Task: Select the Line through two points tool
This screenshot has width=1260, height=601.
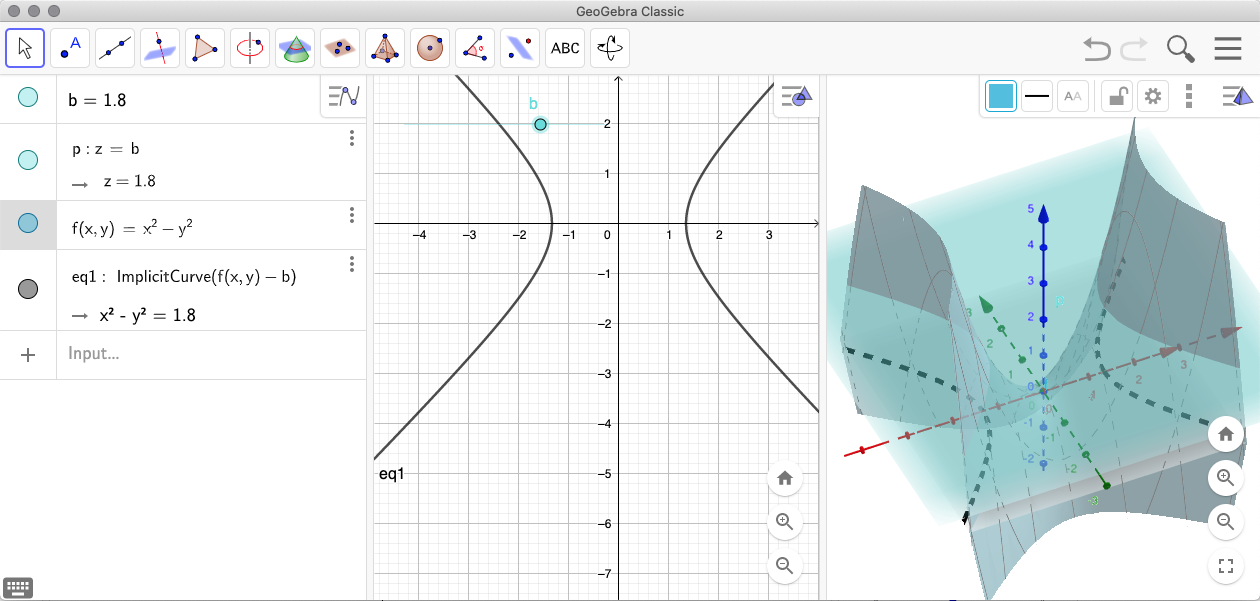Action: 115,47
